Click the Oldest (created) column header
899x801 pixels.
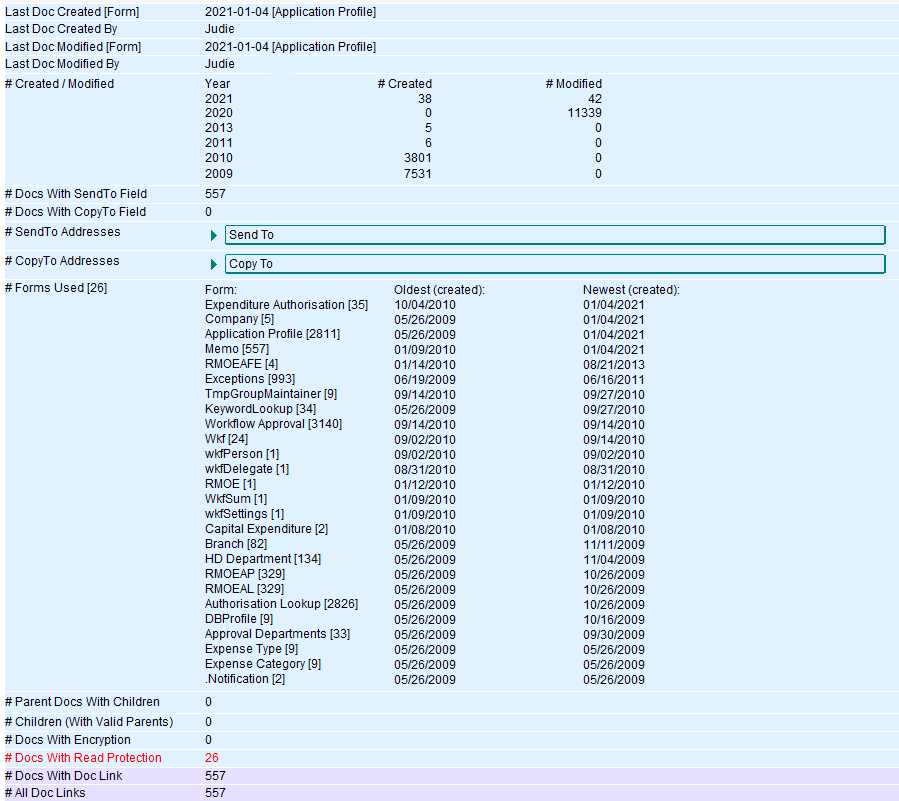pyautogui.click(x=439, y=290)
